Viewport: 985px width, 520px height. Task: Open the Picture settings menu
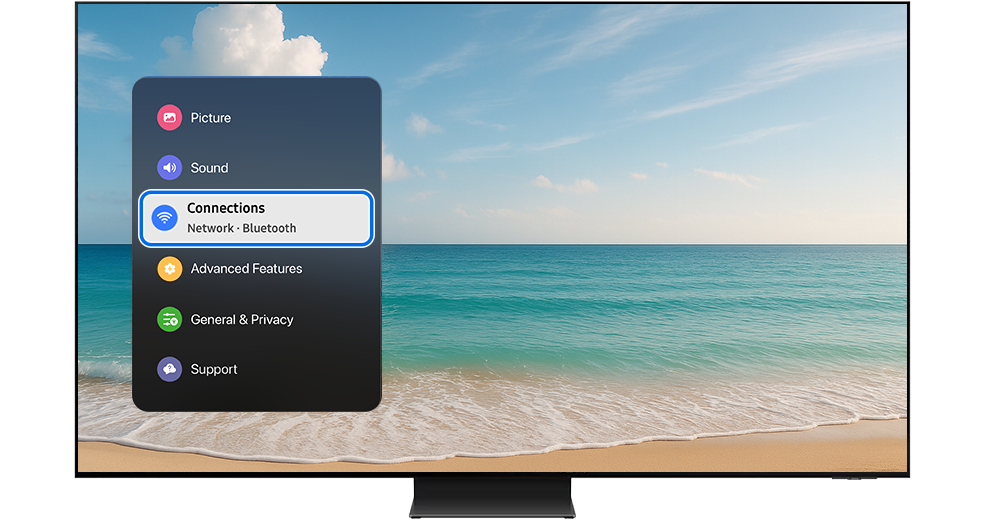[x=210, y=117]
